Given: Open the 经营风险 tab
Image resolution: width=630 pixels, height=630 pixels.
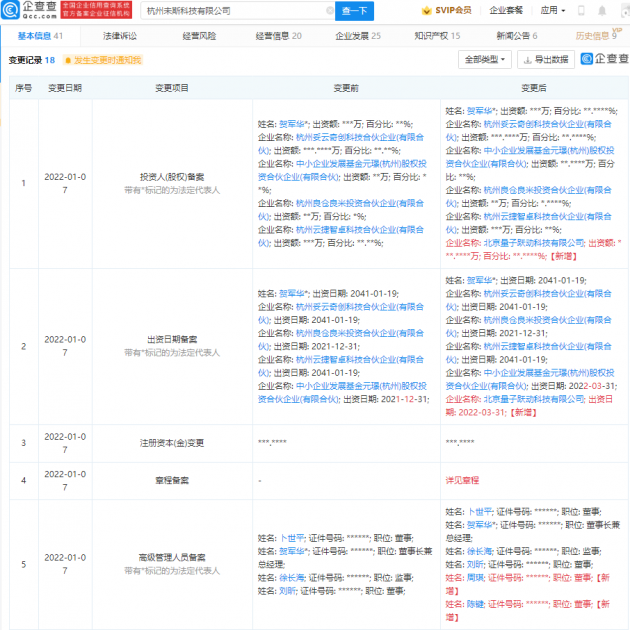Looking at the screenshot, I should tap(199, 36).
